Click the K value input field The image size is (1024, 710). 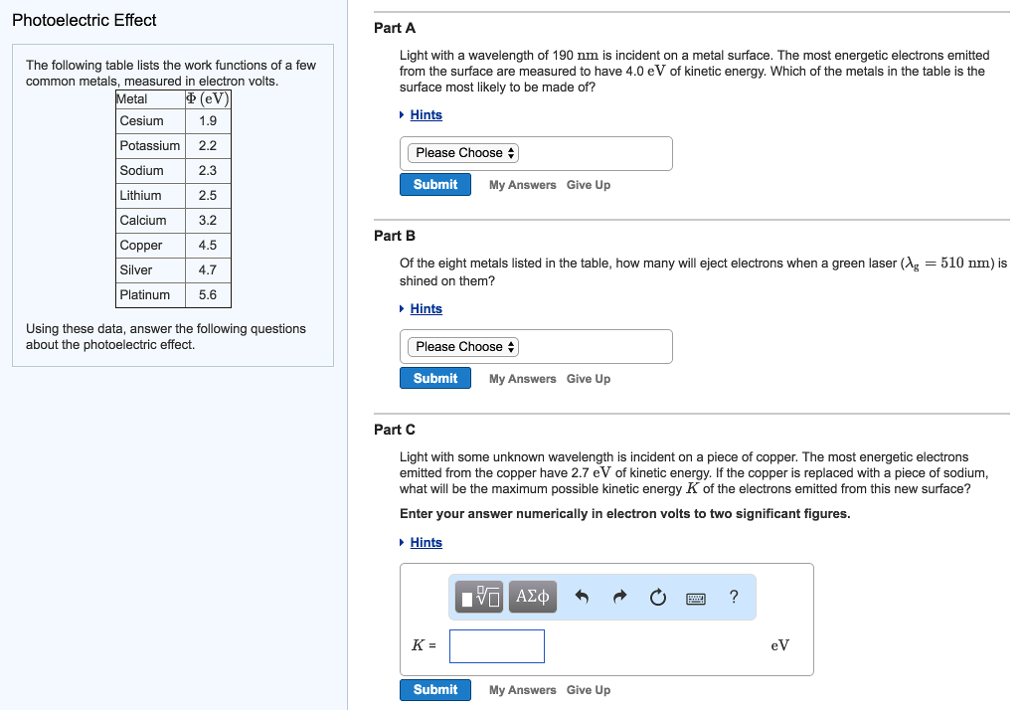pyautogui.click(x=497, y=646)
